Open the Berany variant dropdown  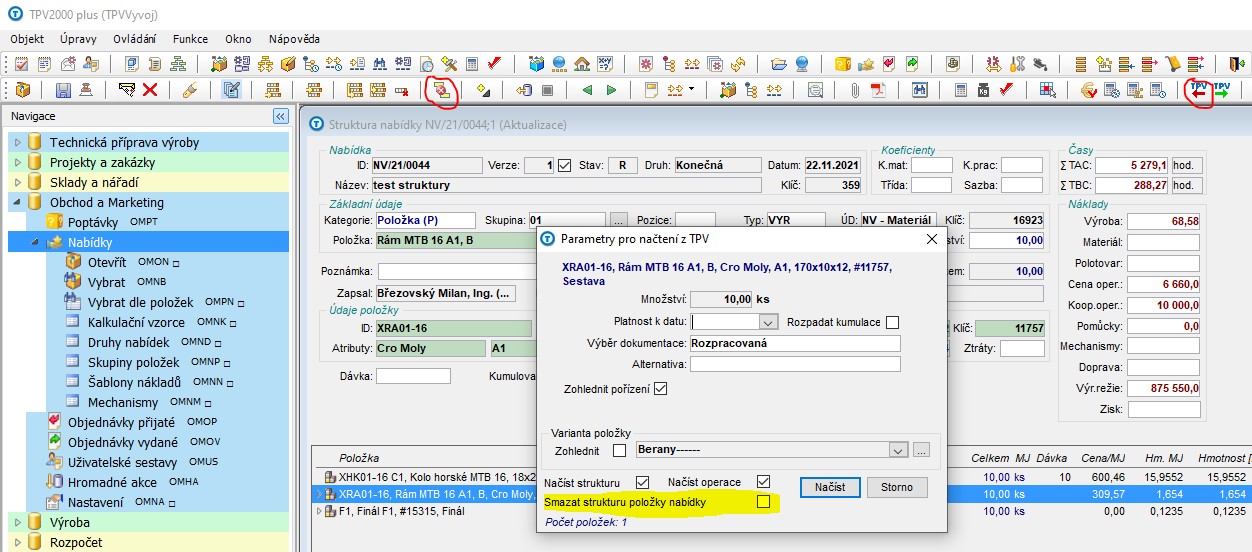click(898, 450)
